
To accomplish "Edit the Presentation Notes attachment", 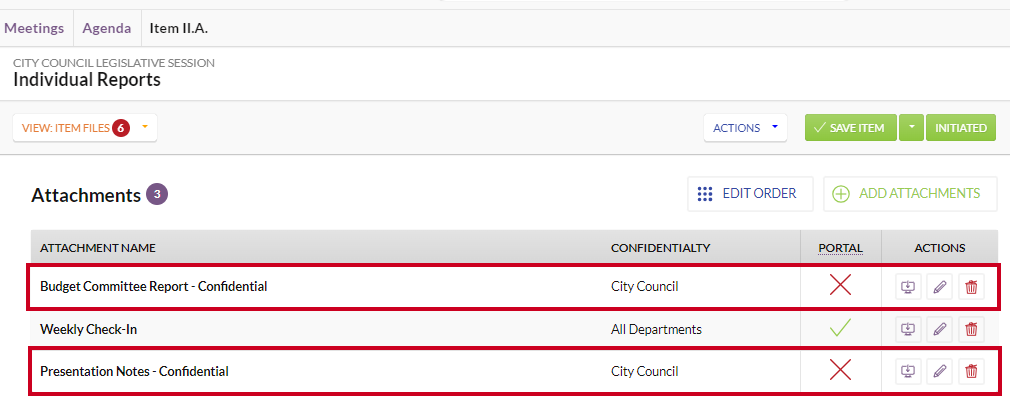I will coord(940,371).
